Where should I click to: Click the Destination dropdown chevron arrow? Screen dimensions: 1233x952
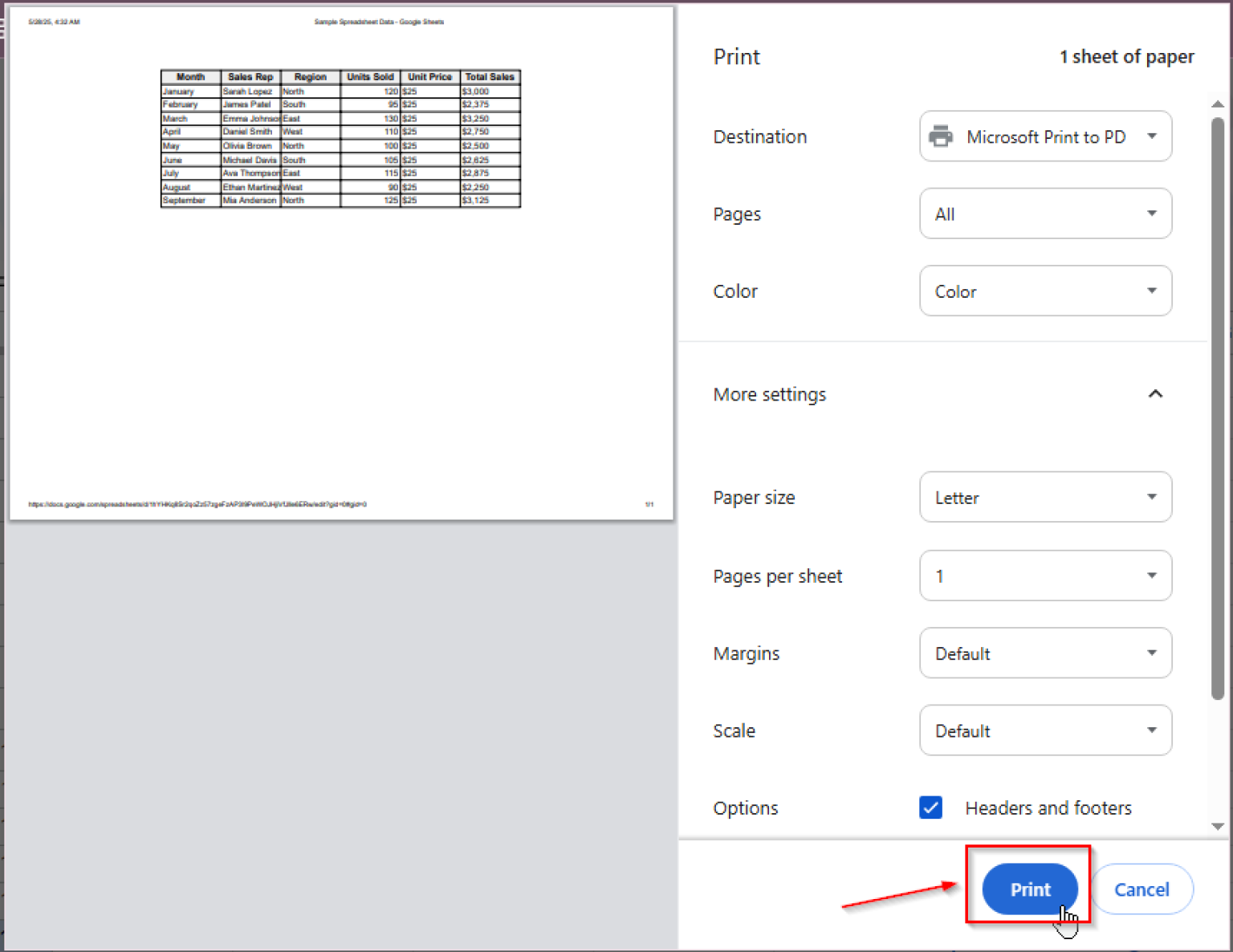click(1154, 136)
